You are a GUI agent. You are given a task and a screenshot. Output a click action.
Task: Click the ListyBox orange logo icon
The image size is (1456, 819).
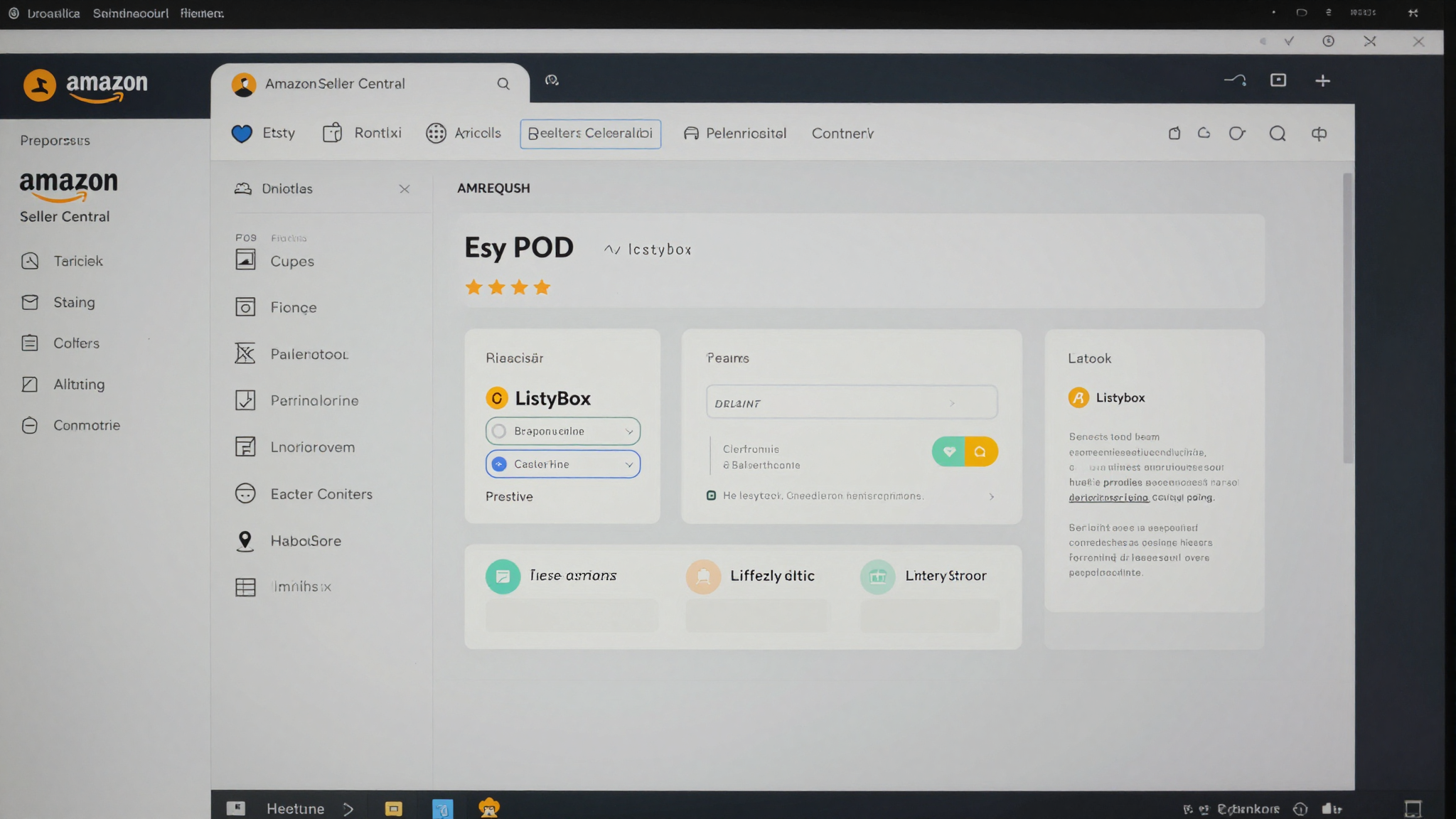497,398
